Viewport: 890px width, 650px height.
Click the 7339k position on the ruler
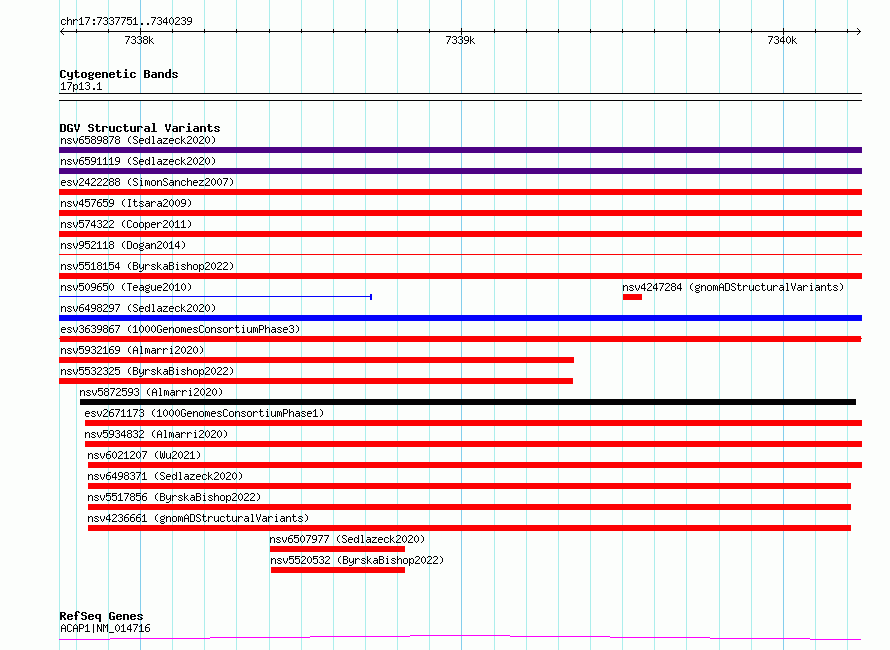[459, 40]
